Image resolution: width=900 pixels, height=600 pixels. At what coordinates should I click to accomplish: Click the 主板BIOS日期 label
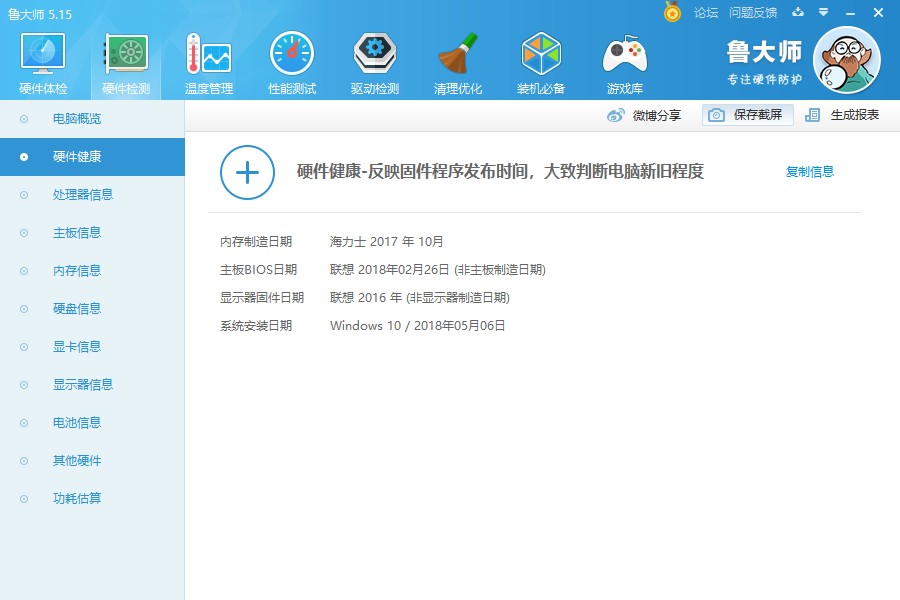coord(258,270)
